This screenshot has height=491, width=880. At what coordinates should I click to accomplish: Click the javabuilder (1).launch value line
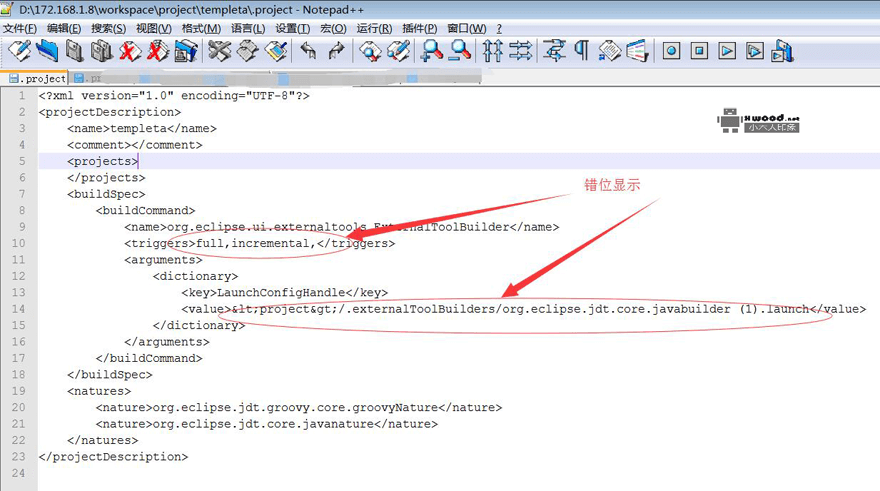tap(524, 309)
